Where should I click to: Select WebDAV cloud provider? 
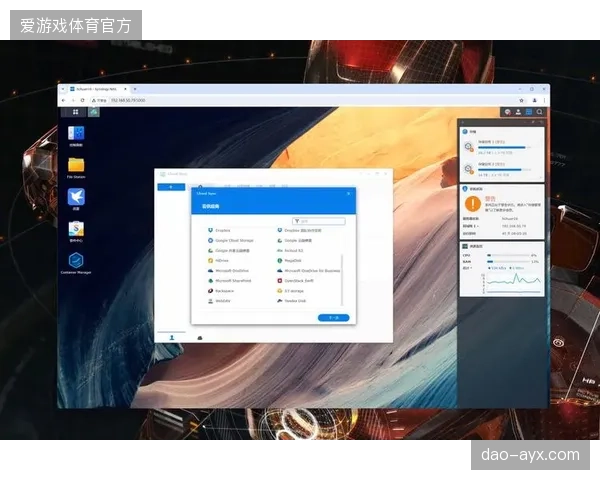tap(219, 301)
